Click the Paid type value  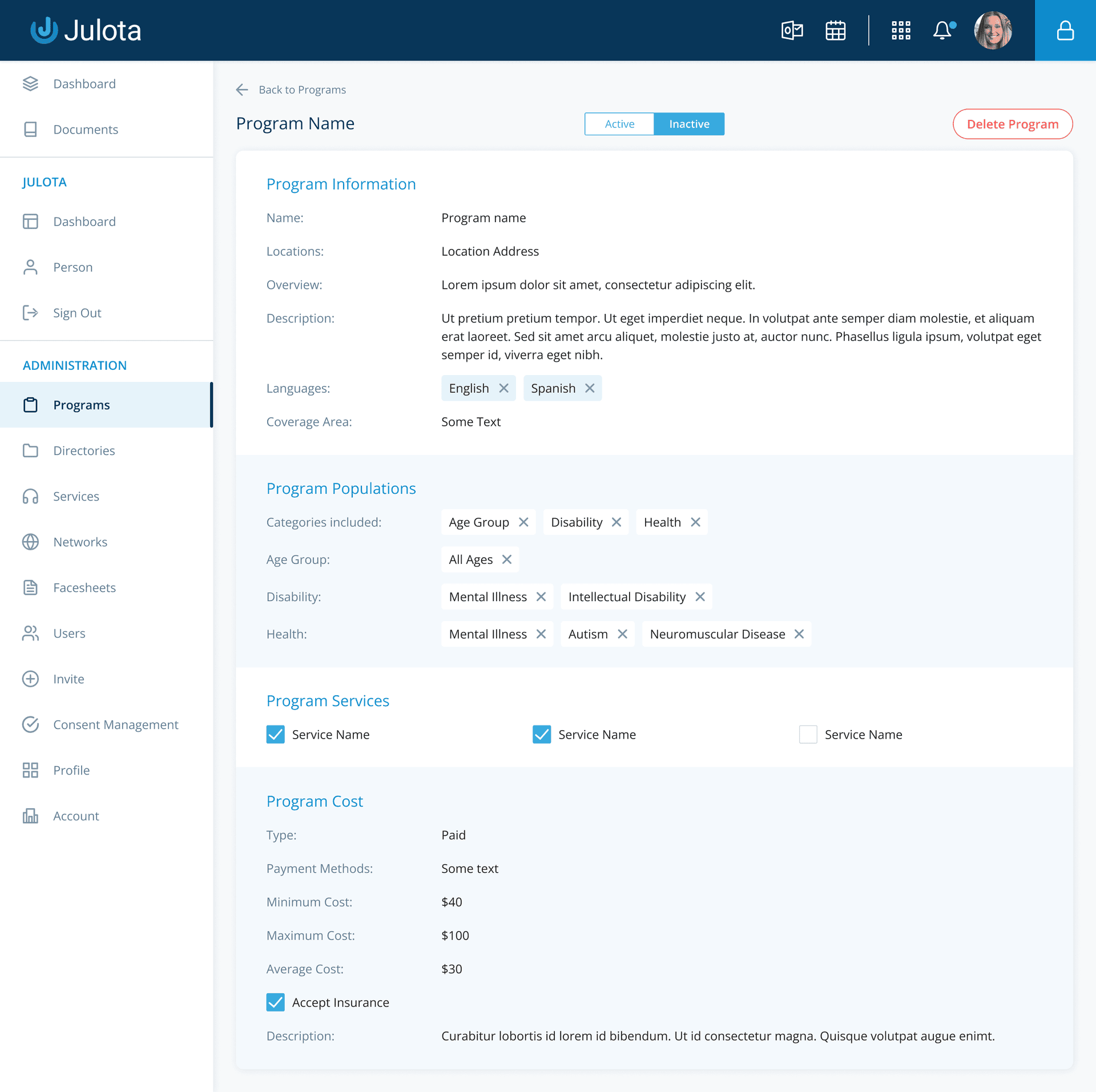(453, 835)
